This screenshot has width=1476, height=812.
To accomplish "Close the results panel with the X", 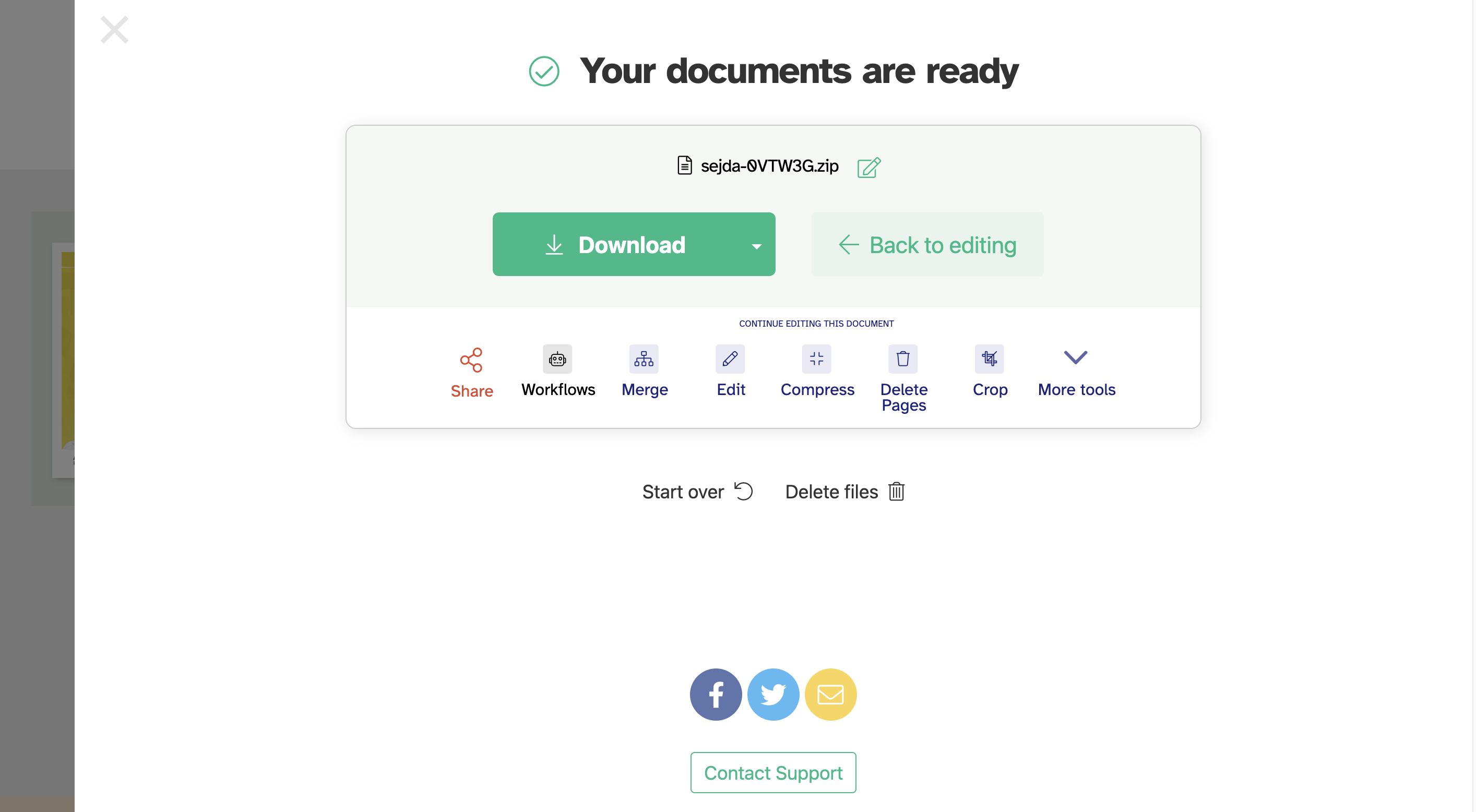I will tap(115, 30).
